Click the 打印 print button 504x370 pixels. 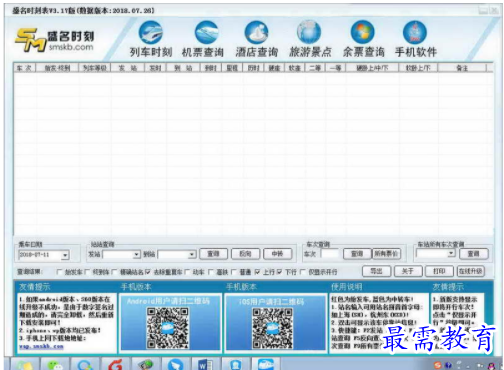pos(439,271)
